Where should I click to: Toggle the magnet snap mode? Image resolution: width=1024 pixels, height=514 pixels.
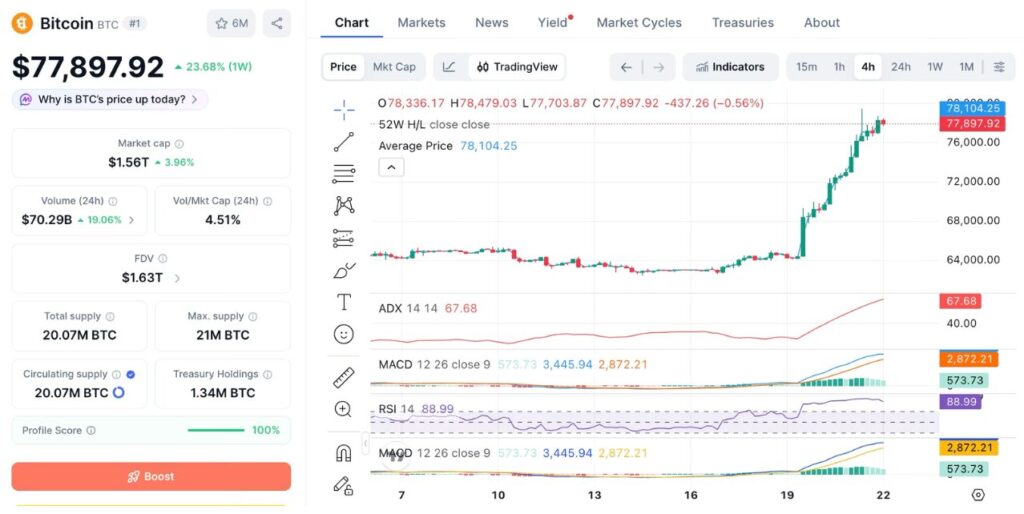pyautogui.click(x=344, y=453)
